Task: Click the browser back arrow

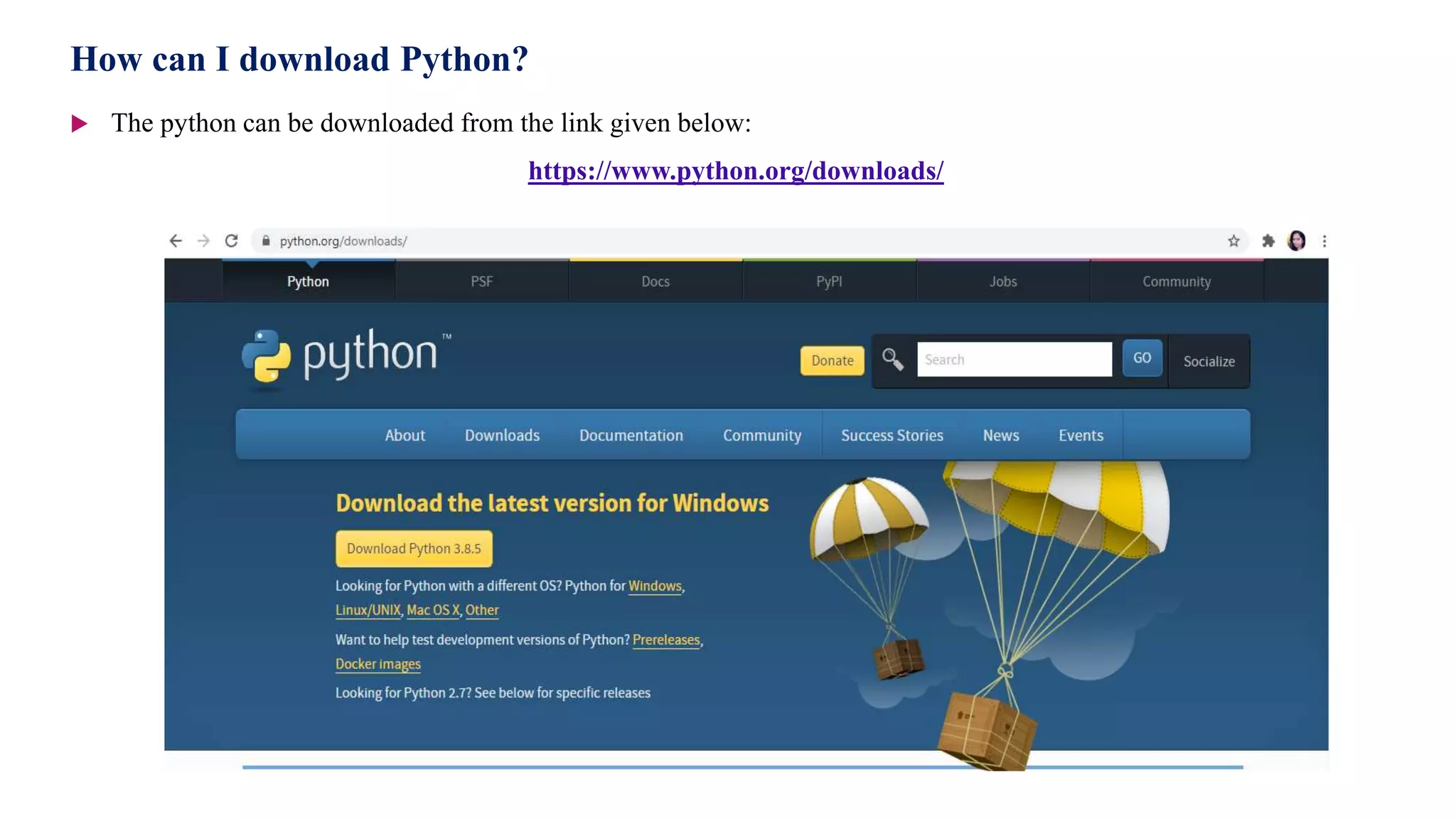Action: (176, 241)
